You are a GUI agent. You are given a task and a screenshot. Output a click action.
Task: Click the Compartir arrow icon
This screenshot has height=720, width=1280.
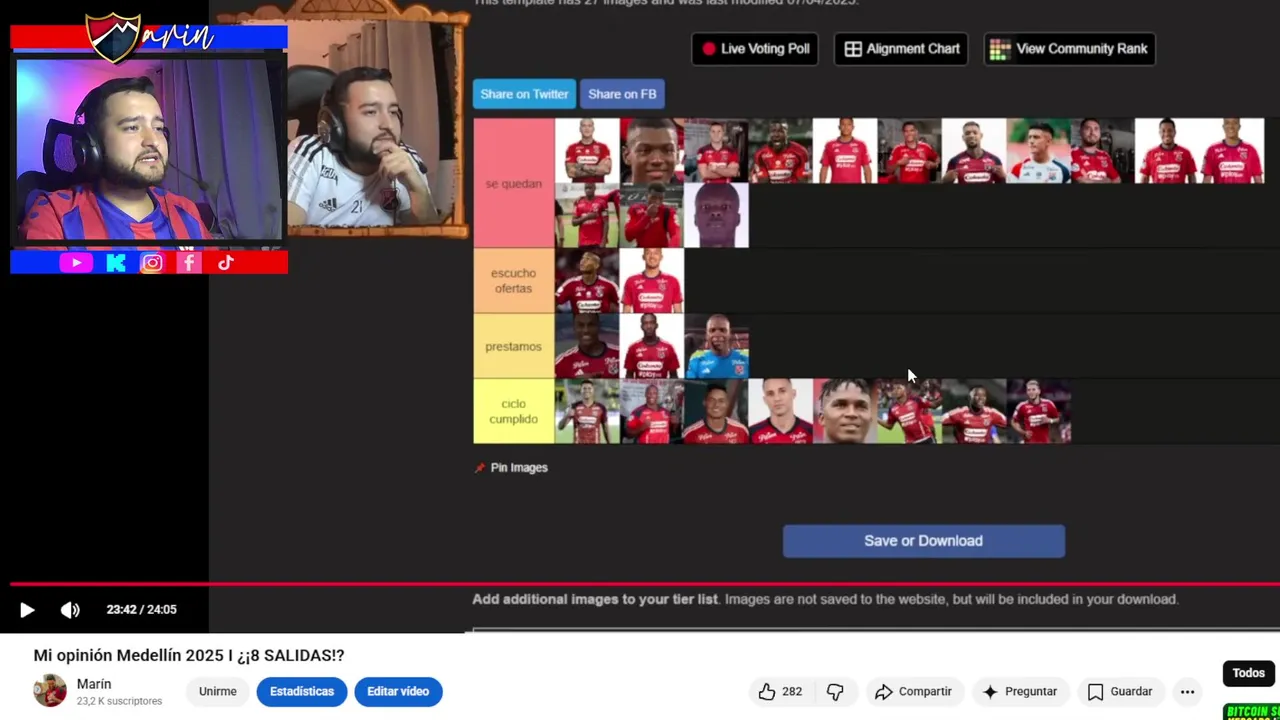coord(884,692)
